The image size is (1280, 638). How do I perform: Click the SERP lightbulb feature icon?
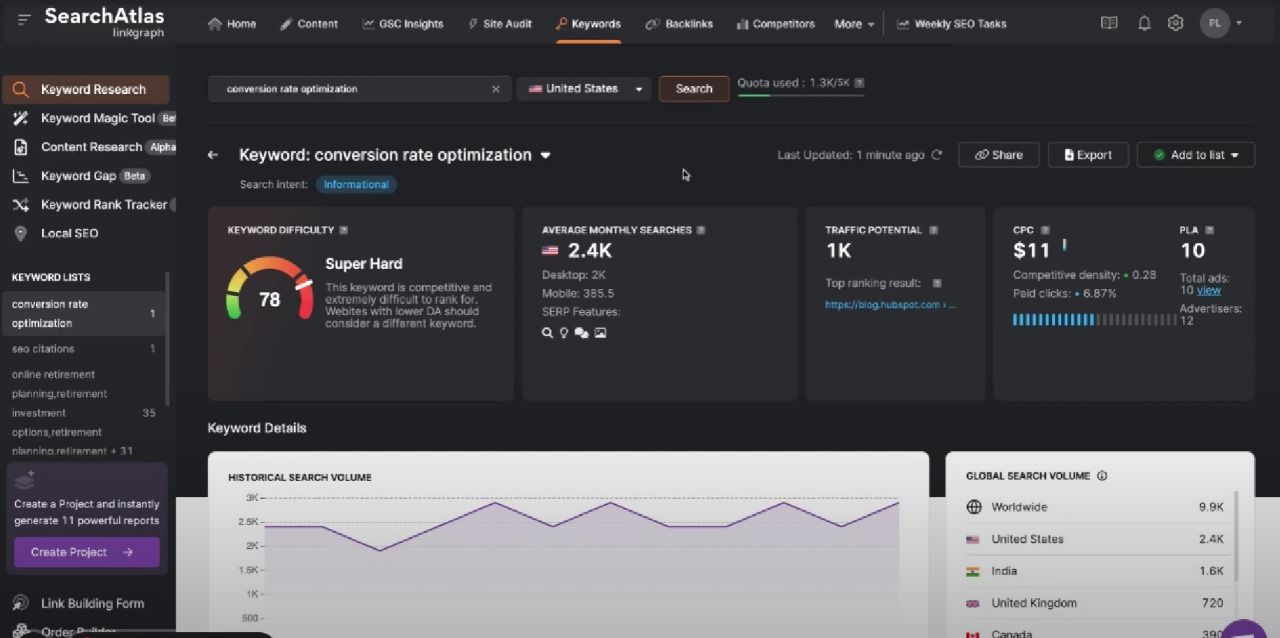[564, 333]
